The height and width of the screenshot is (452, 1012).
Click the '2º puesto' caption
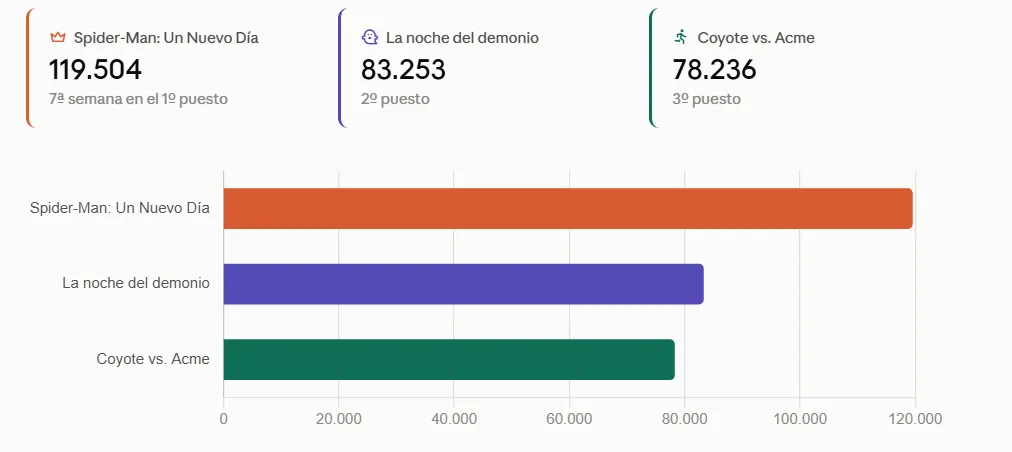[395, 99]
